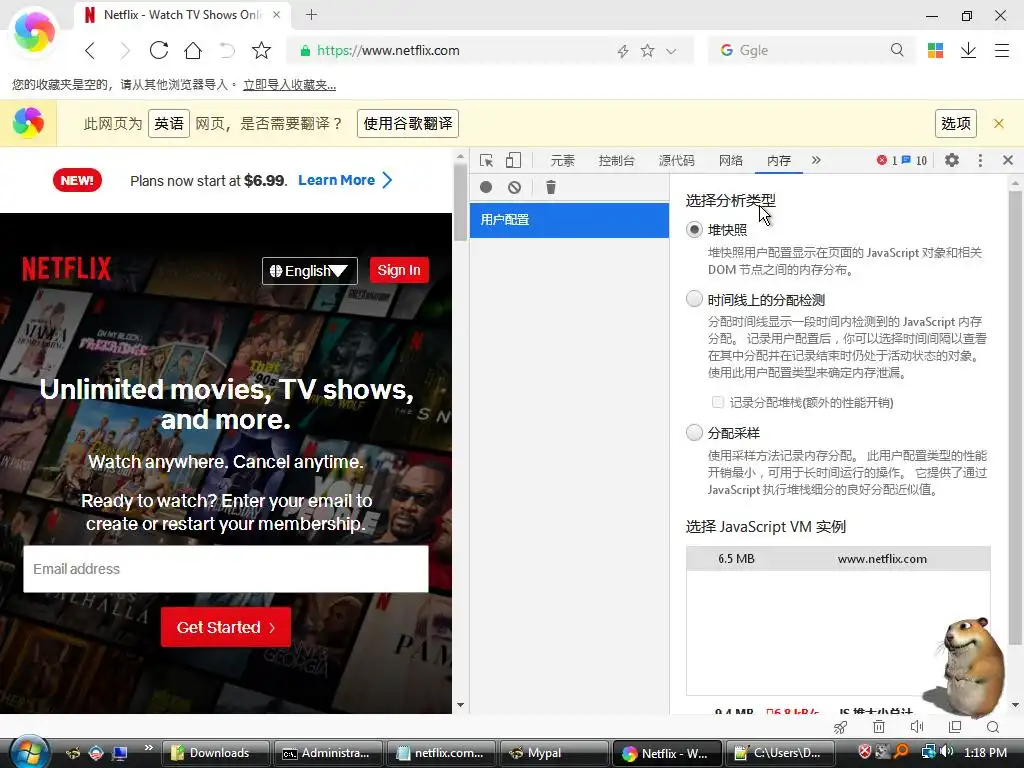Click the red error count indicator
The width and height of the screenshot is (1024, 768).
click(886, 160)
